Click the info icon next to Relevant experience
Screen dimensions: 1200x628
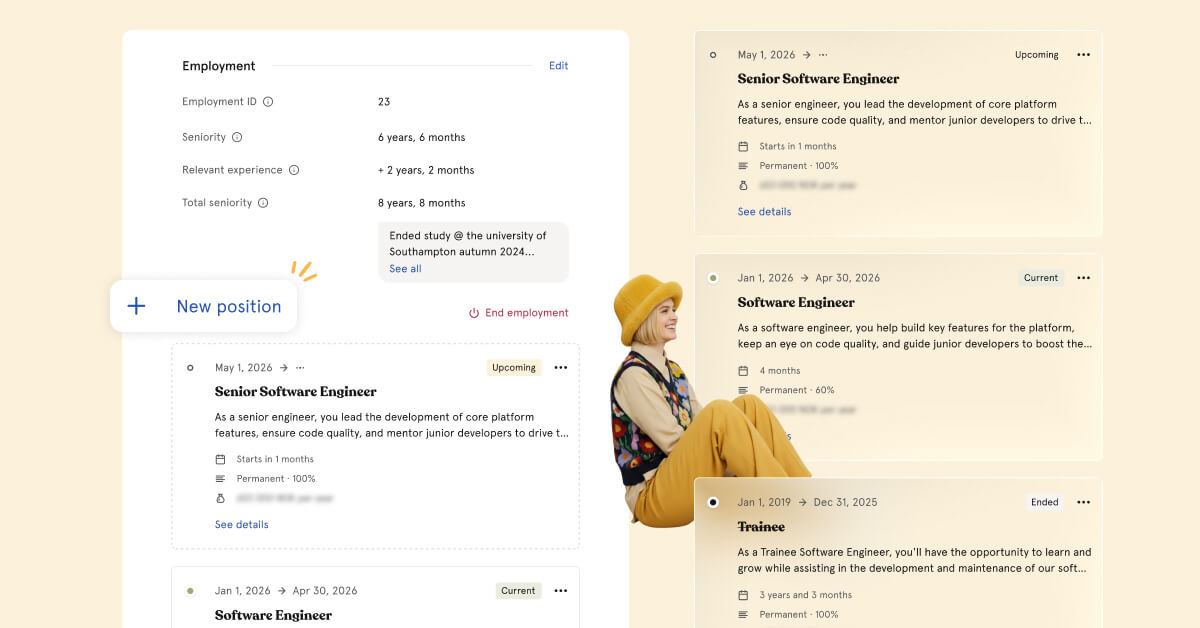click(294, 170)
